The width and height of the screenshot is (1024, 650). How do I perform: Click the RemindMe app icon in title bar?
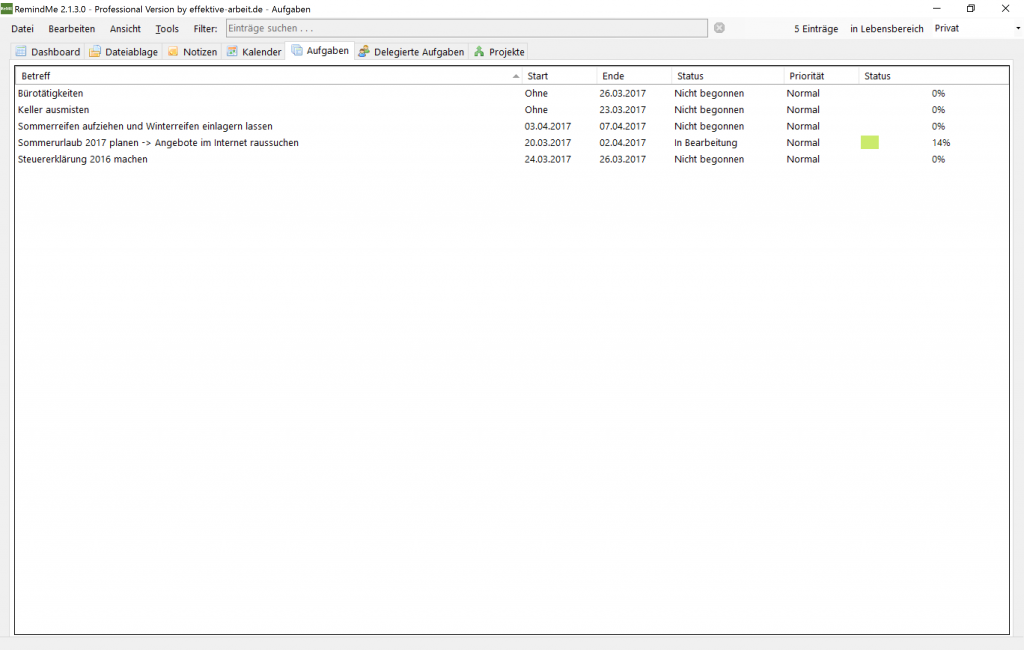[6, 9]
